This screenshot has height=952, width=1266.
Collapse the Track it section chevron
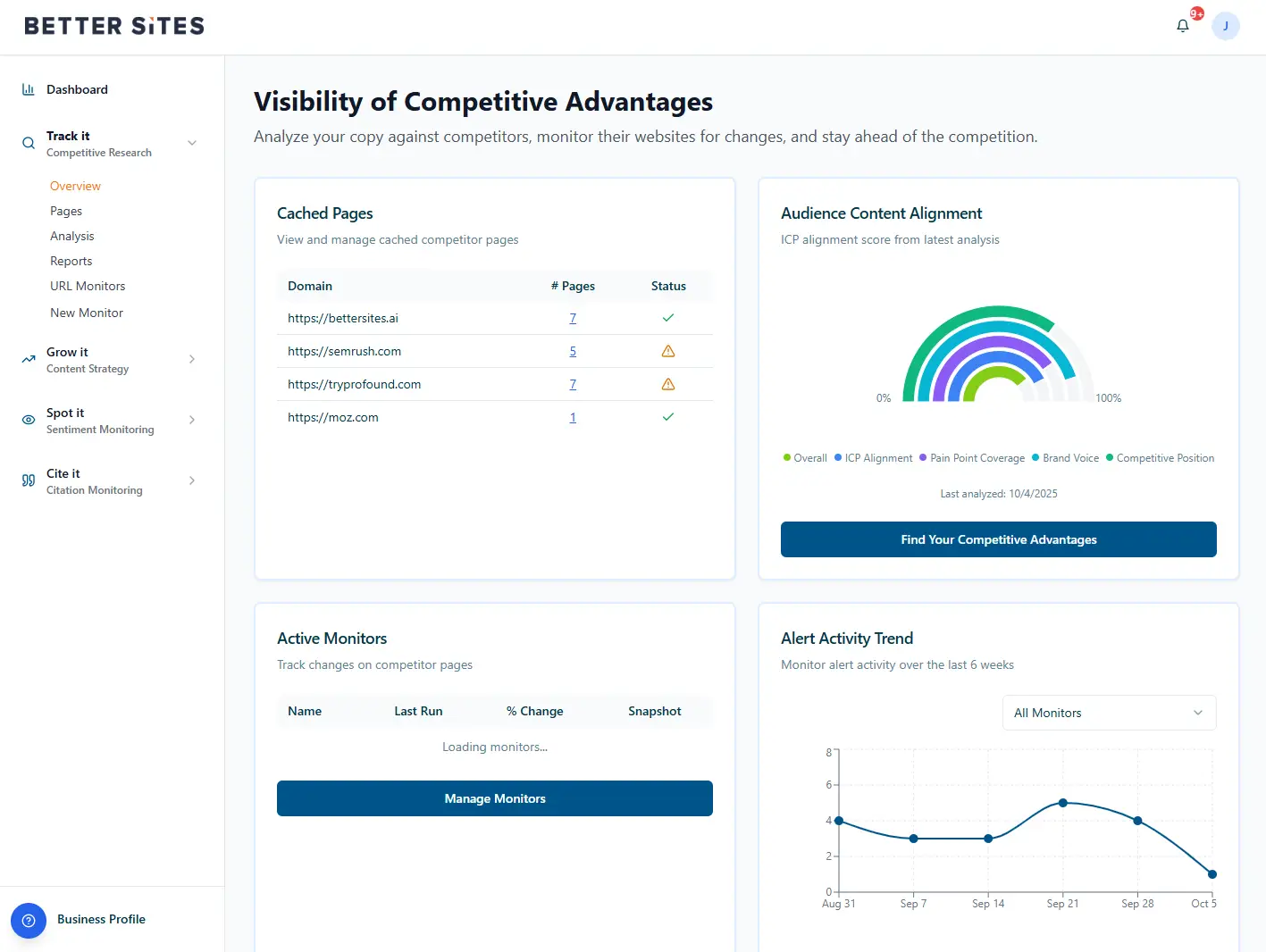(192, 143)
